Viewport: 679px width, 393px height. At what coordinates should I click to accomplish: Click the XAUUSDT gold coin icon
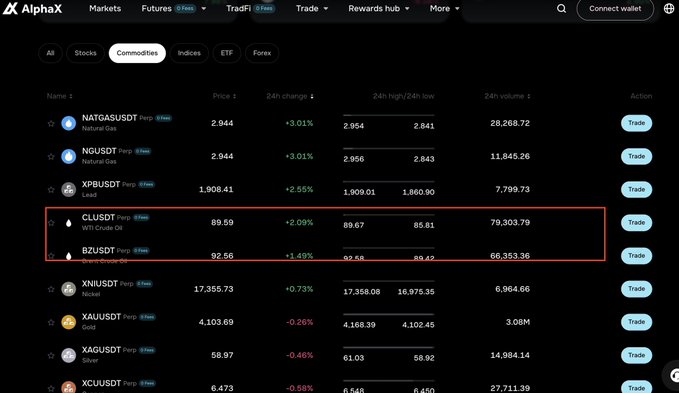click(x=68, y=322)
